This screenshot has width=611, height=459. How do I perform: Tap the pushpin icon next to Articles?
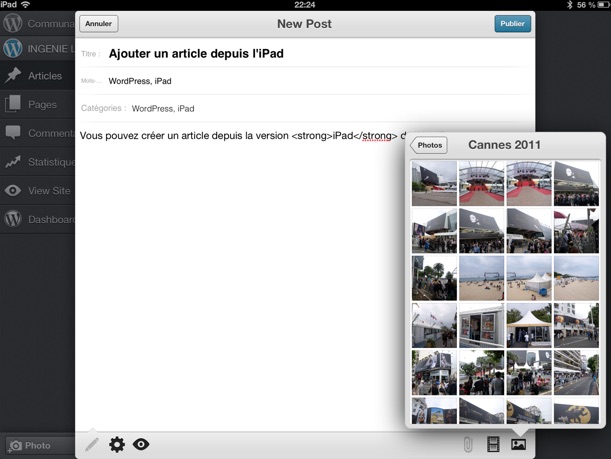pos(13,75)
